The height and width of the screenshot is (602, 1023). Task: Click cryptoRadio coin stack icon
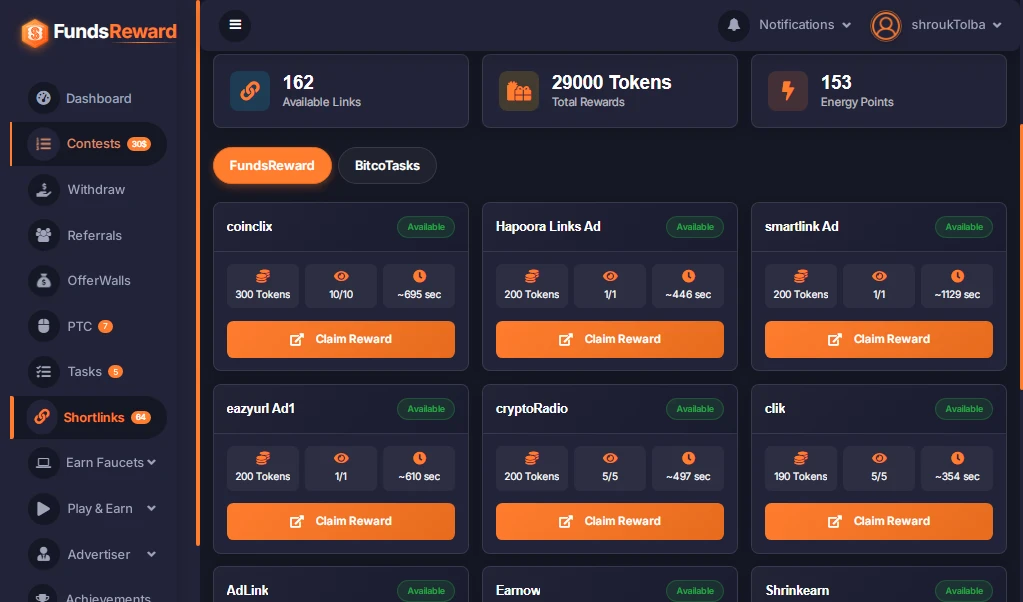tap(532, 458)
